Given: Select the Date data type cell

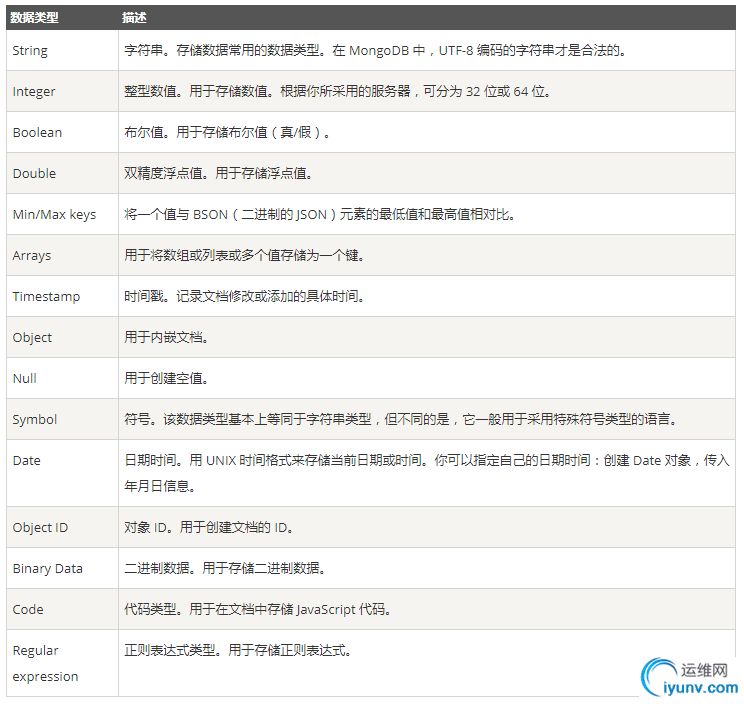Looking at the screenshot, I should 62,473.
